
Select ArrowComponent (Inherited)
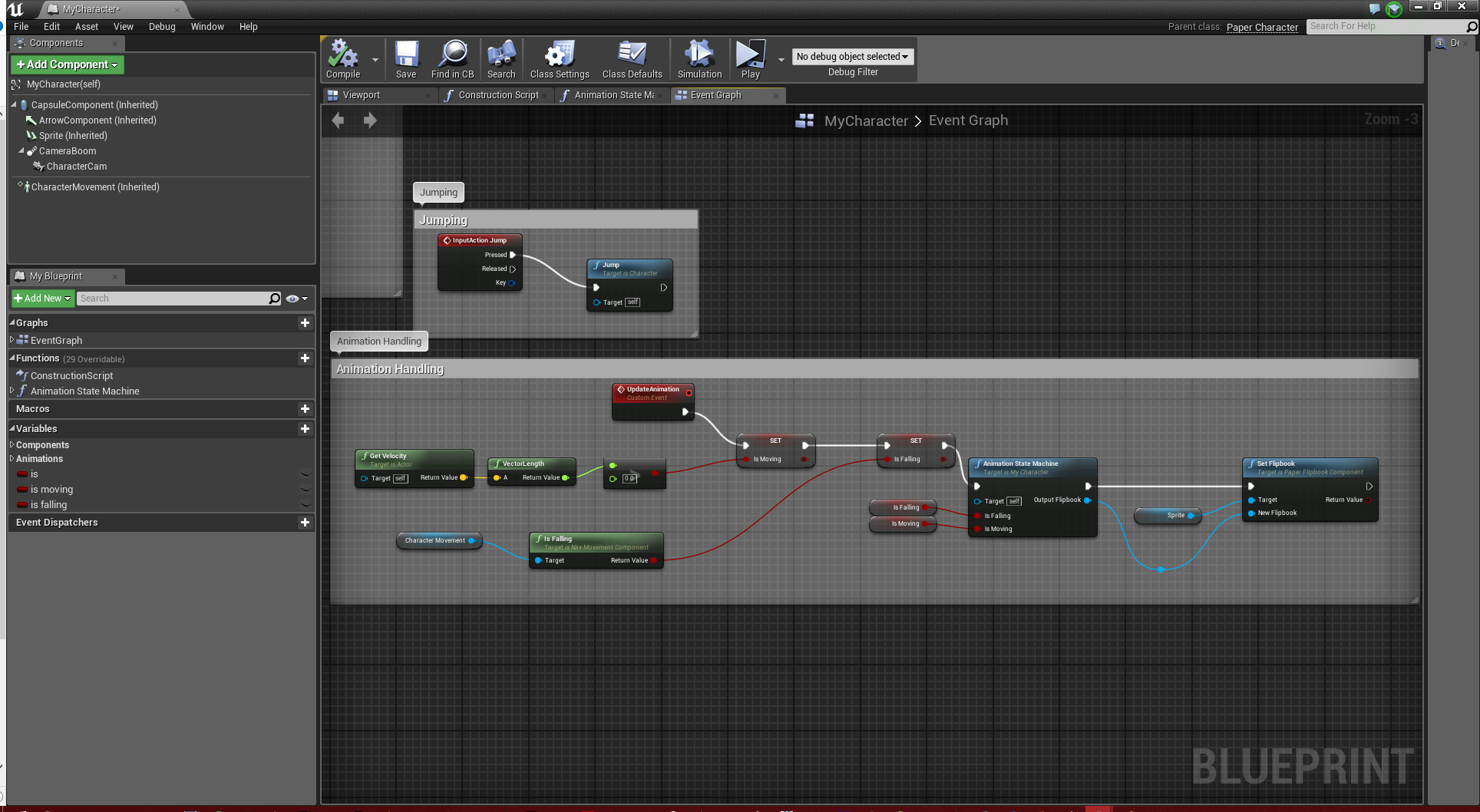97,120
